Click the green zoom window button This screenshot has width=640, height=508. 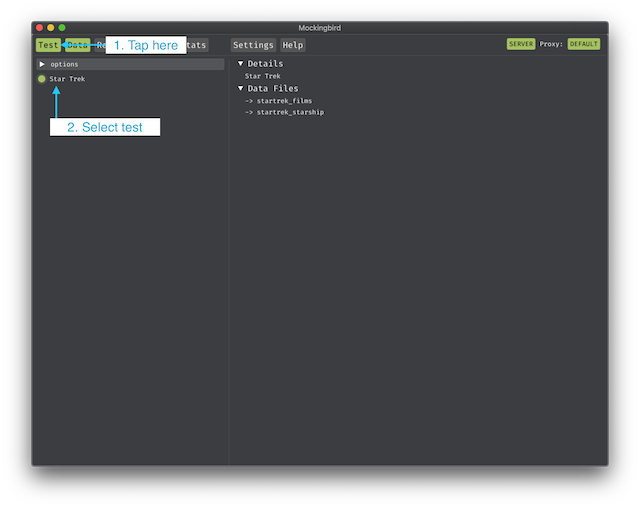click(62, 27)
